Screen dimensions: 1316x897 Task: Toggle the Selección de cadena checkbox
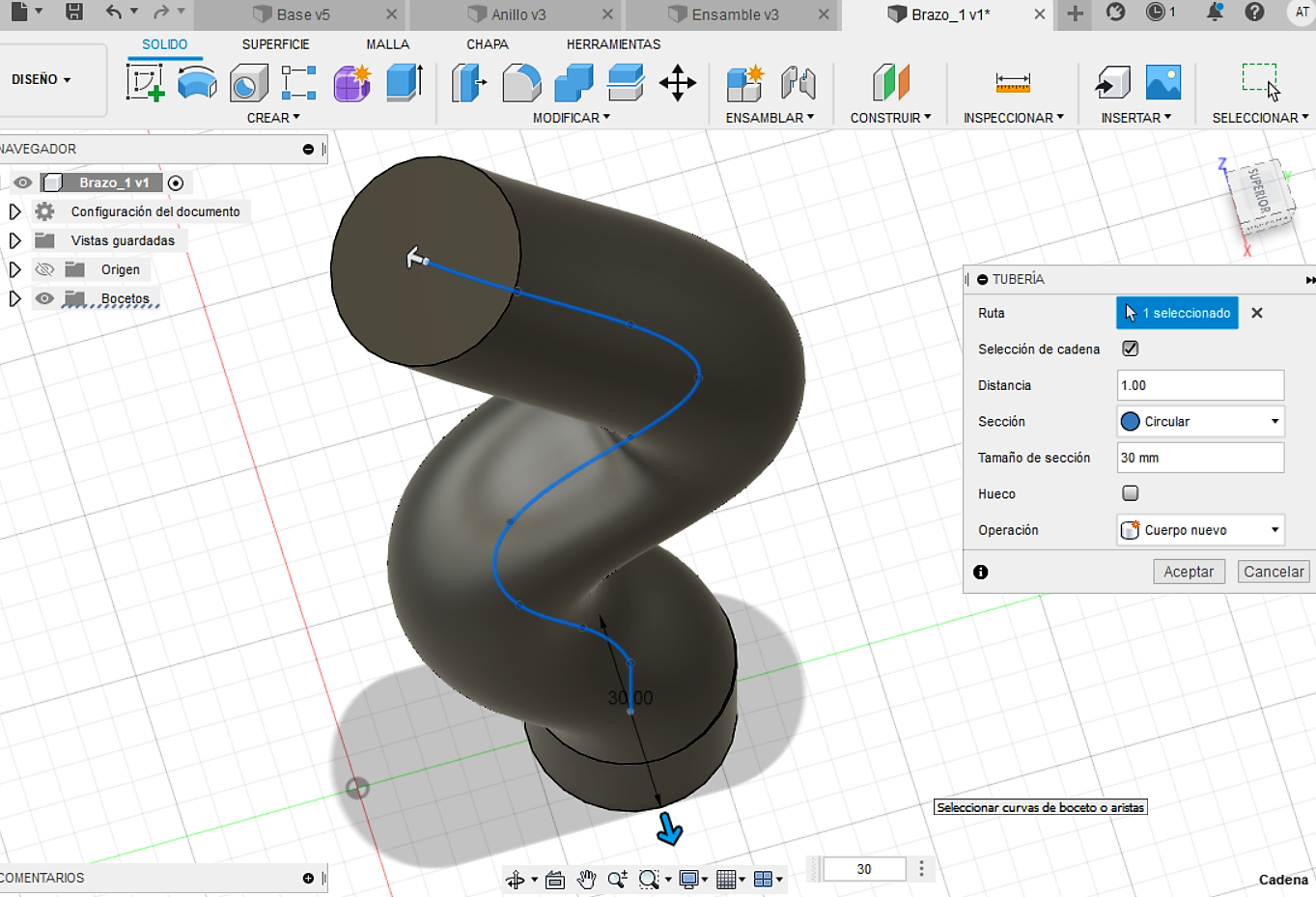point(1130,349)
